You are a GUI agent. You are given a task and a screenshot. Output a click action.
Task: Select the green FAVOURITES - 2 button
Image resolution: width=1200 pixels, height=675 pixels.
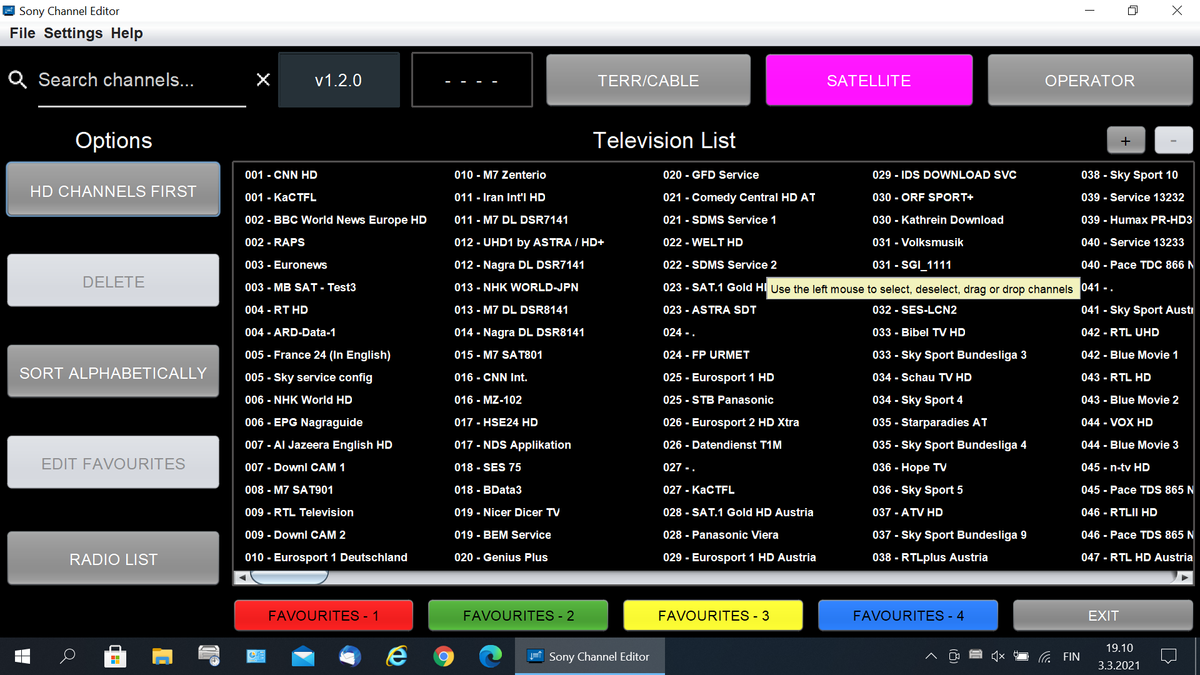(518, 616)
